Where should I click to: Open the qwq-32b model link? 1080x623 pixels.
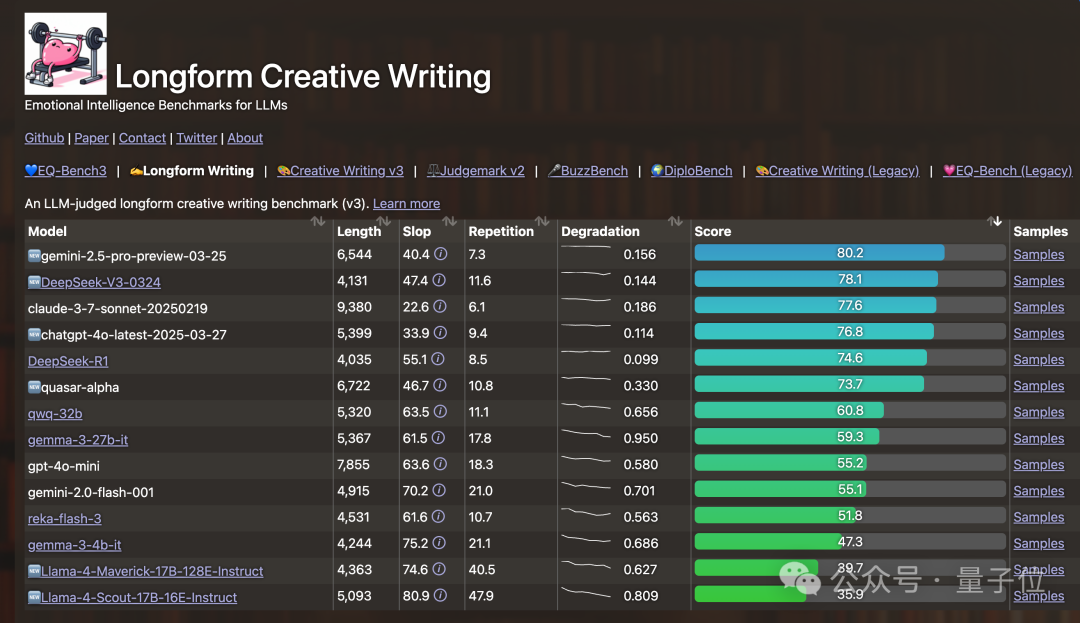tap(55, 413)
